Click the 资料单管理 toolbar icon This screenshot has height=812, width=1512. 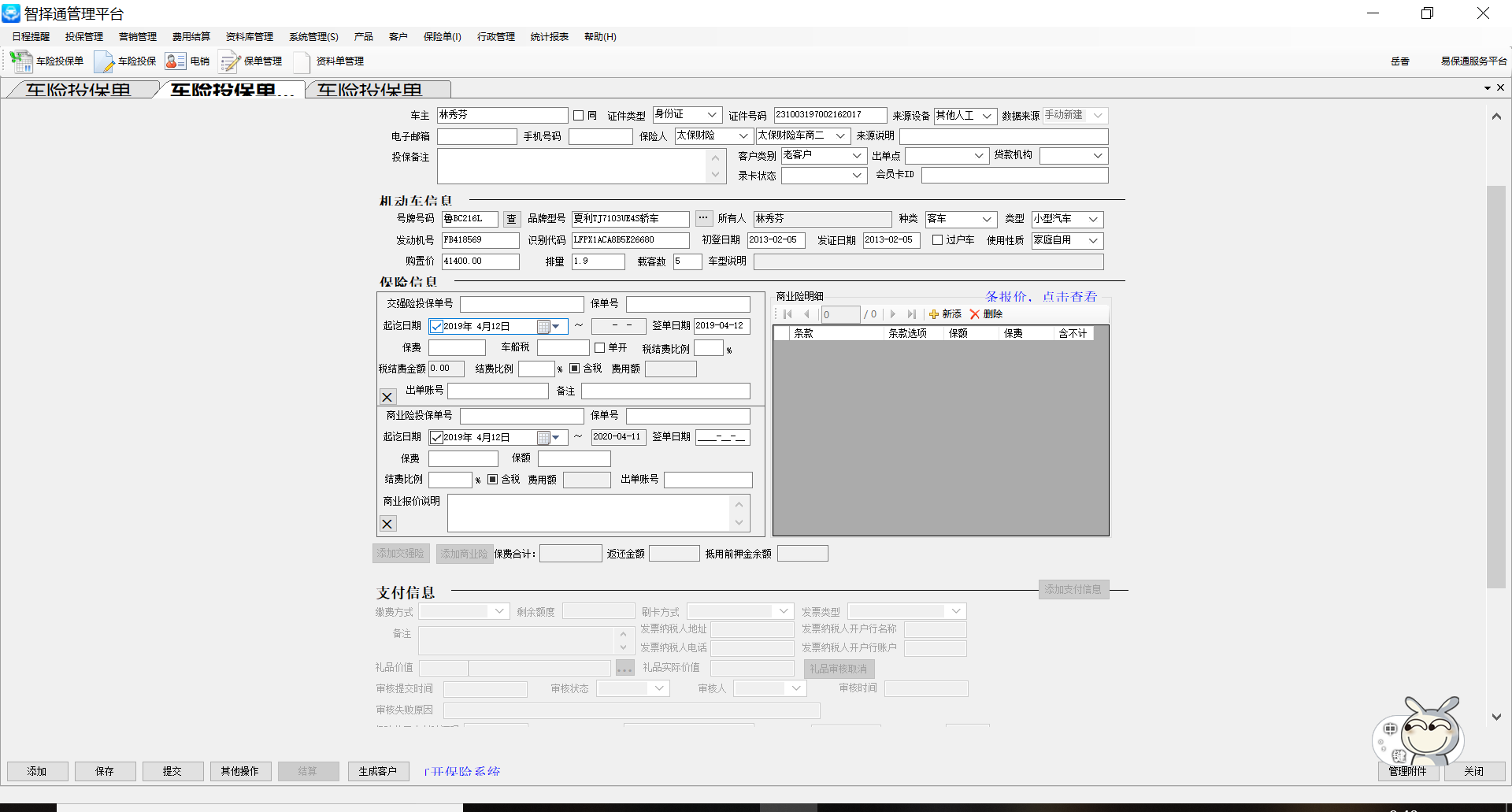pyautogui.click(x=302, y=61)
